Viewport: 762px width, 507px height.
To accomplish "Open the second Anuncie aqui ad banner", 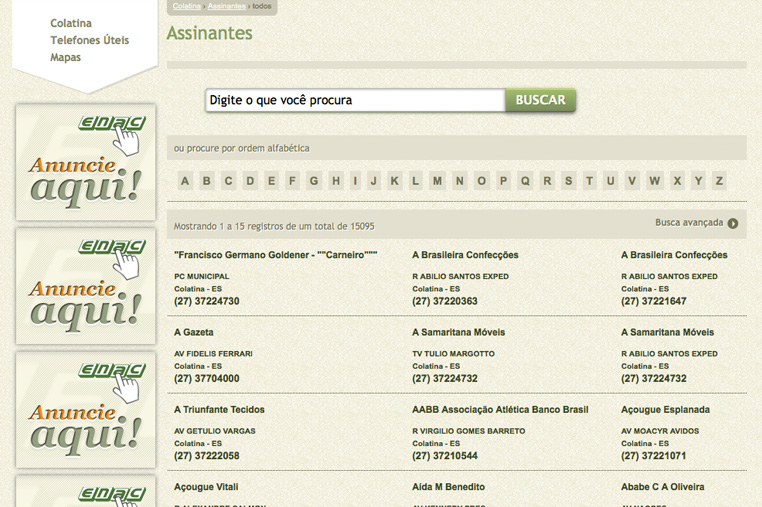I will (86, 286).
